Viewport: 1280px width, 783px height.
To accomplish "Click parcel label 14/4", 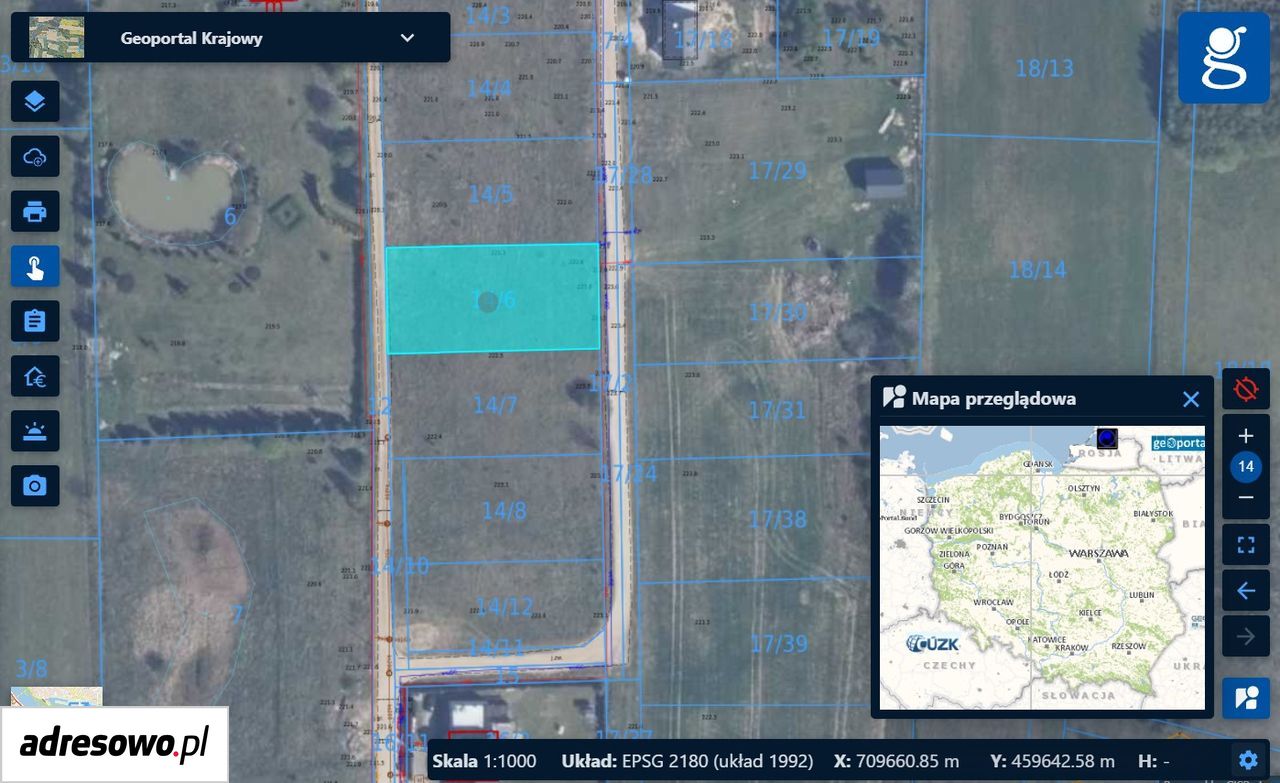I will (489, 88).
